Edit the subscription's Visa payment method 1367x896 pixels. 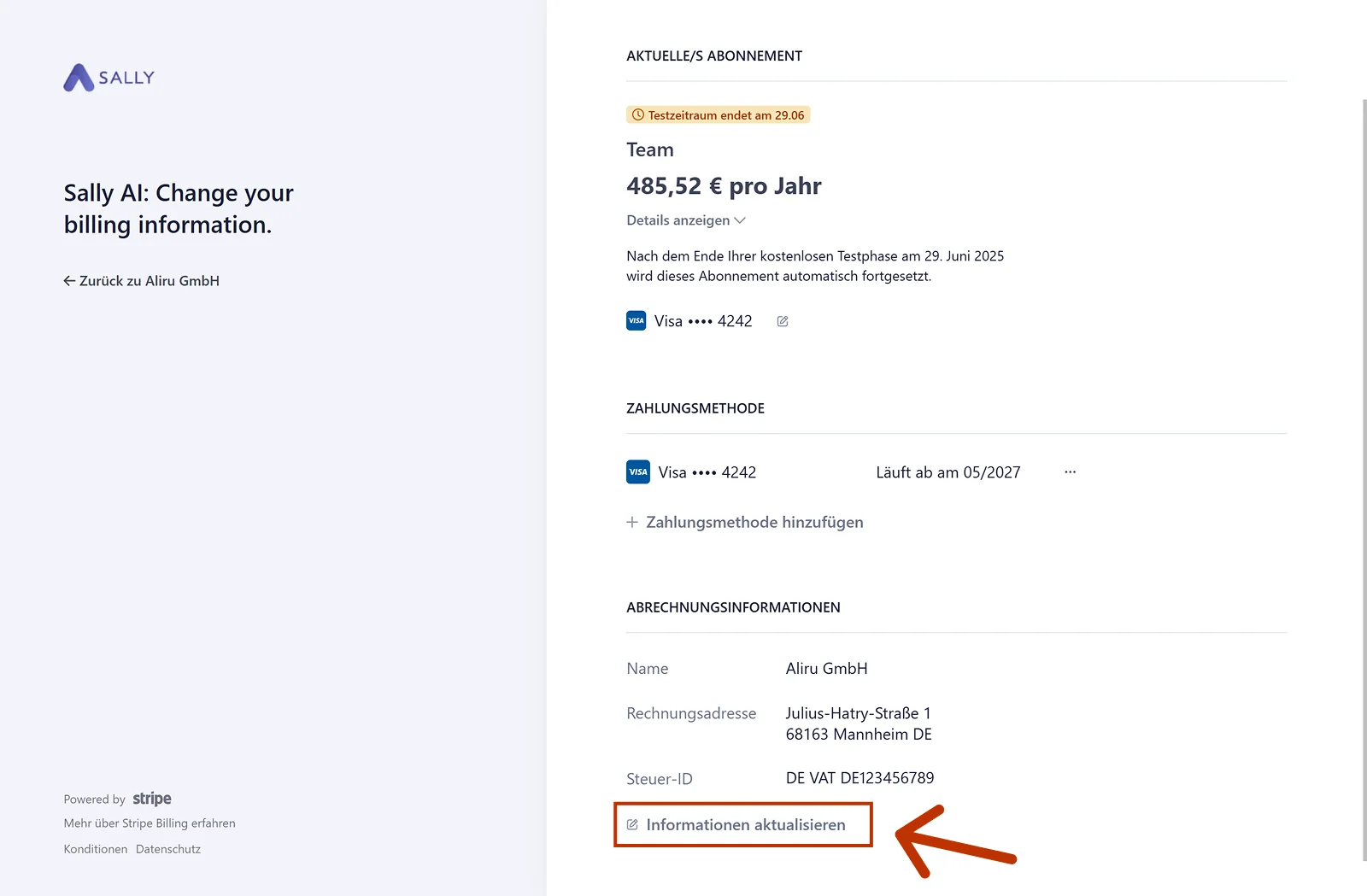783,321
